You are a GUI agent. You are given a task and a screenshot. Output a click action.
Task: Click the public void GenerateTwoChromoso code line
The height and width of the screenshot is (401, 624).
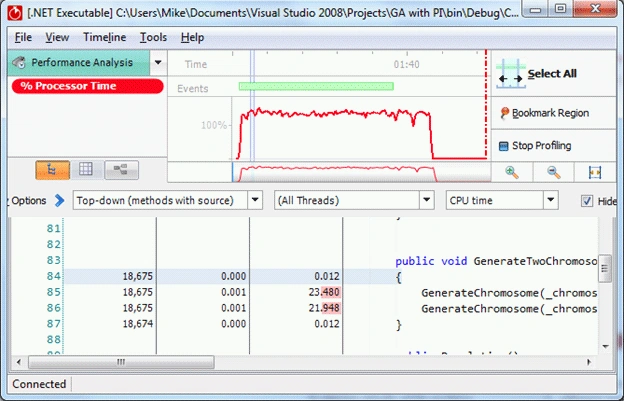click(496, 261)
